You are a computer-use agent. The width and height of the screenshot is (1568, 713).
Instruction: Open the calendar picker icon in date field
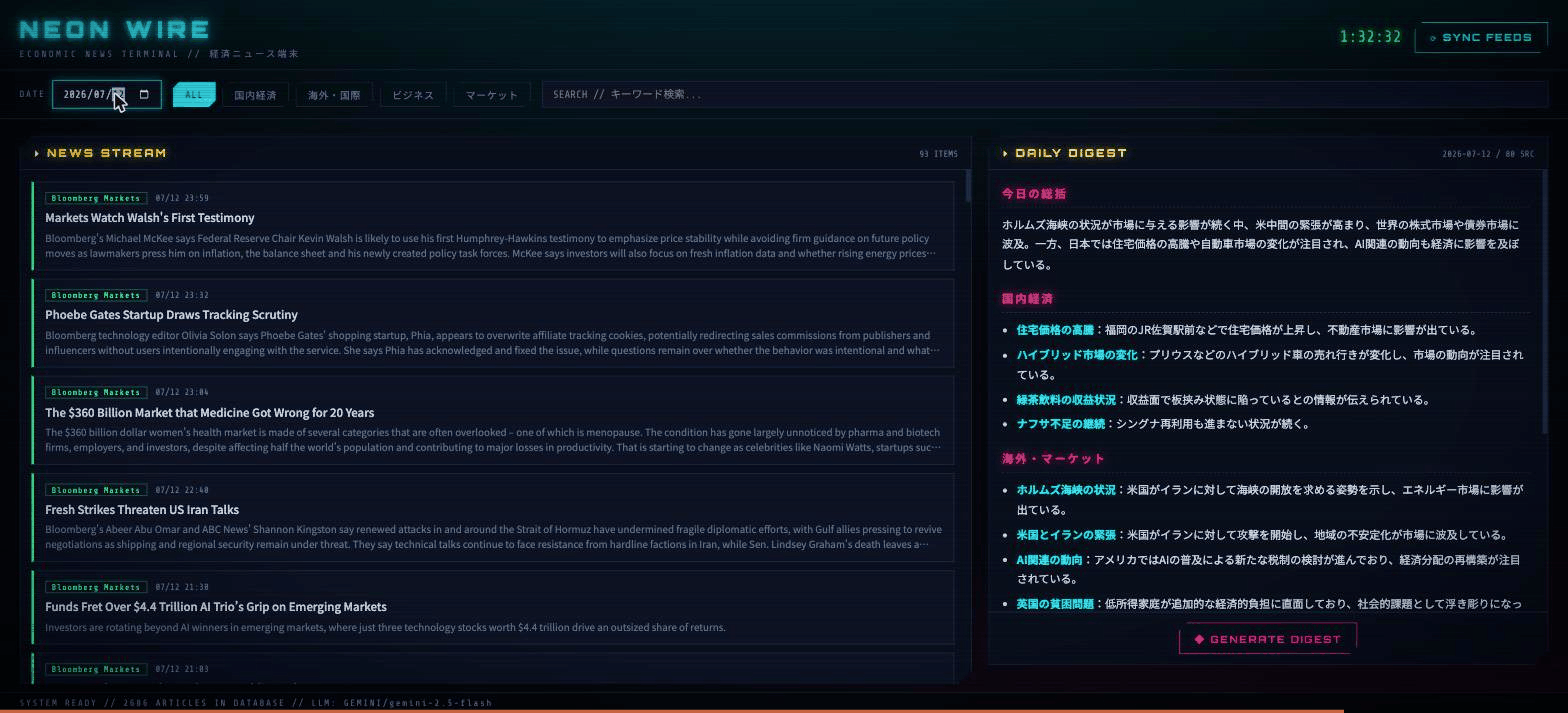click(x=144, y=95)
